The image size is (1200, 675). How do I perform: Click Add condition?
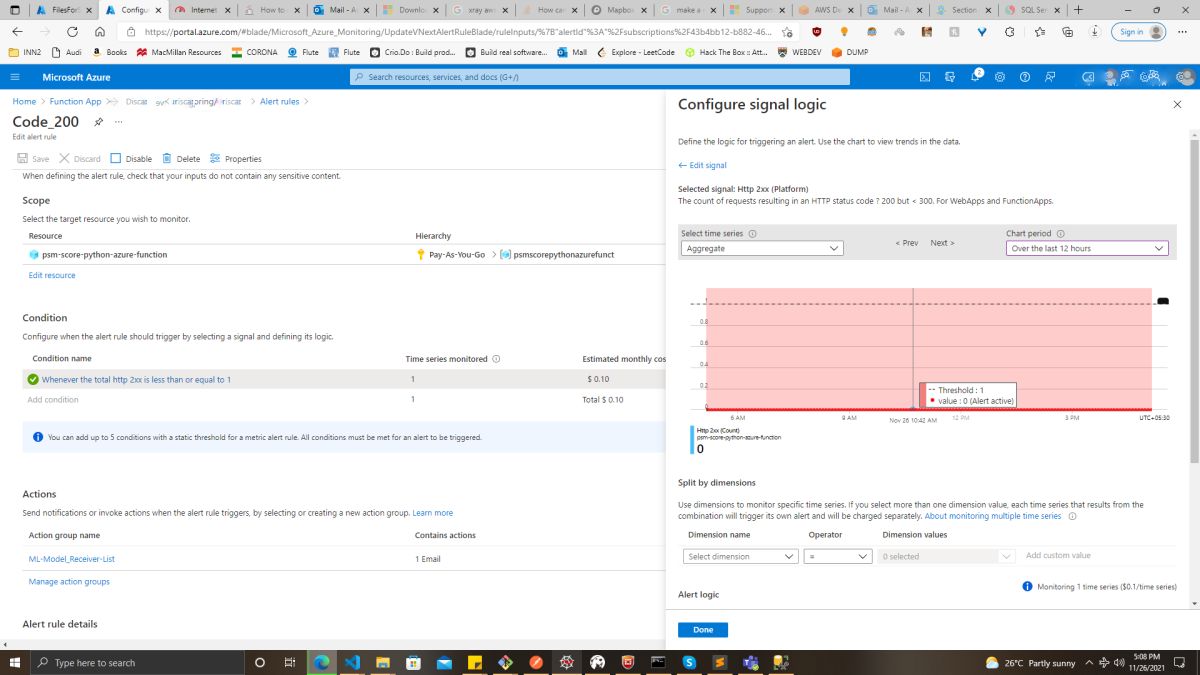pyautogui.click(x=53, y=399)
